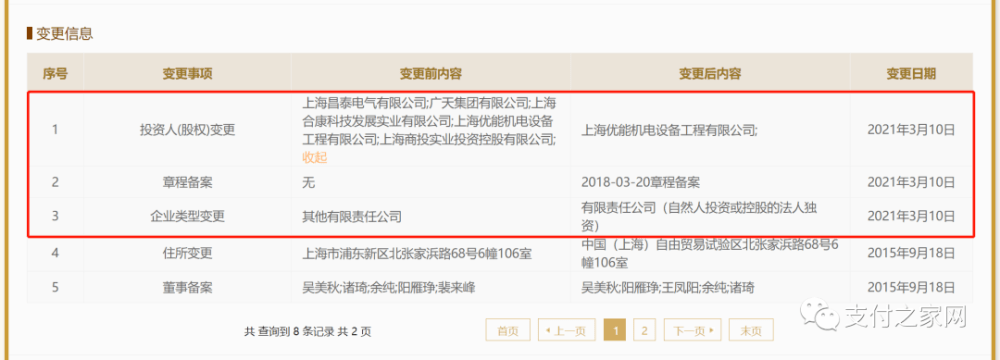Click the 变更前内容 column header
The width and height of the screenshot is (1000, 360).
(x=430, y=74)
